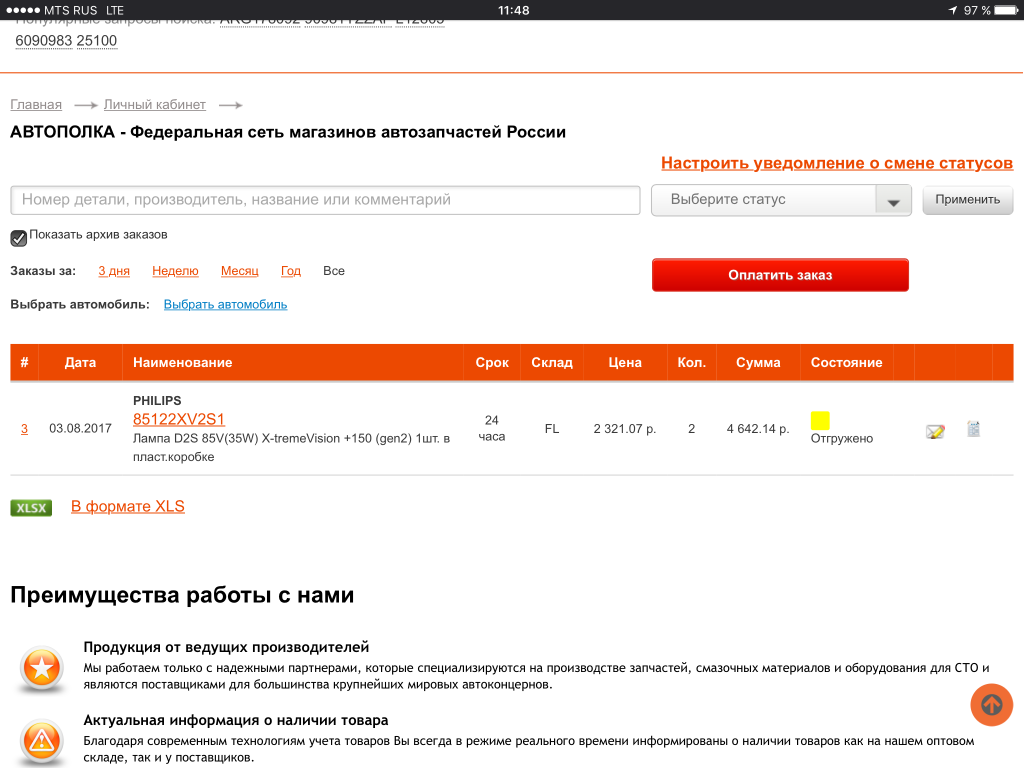Filter orders by 'Месяц' period

pyautogui.click(x=239, y=271)
